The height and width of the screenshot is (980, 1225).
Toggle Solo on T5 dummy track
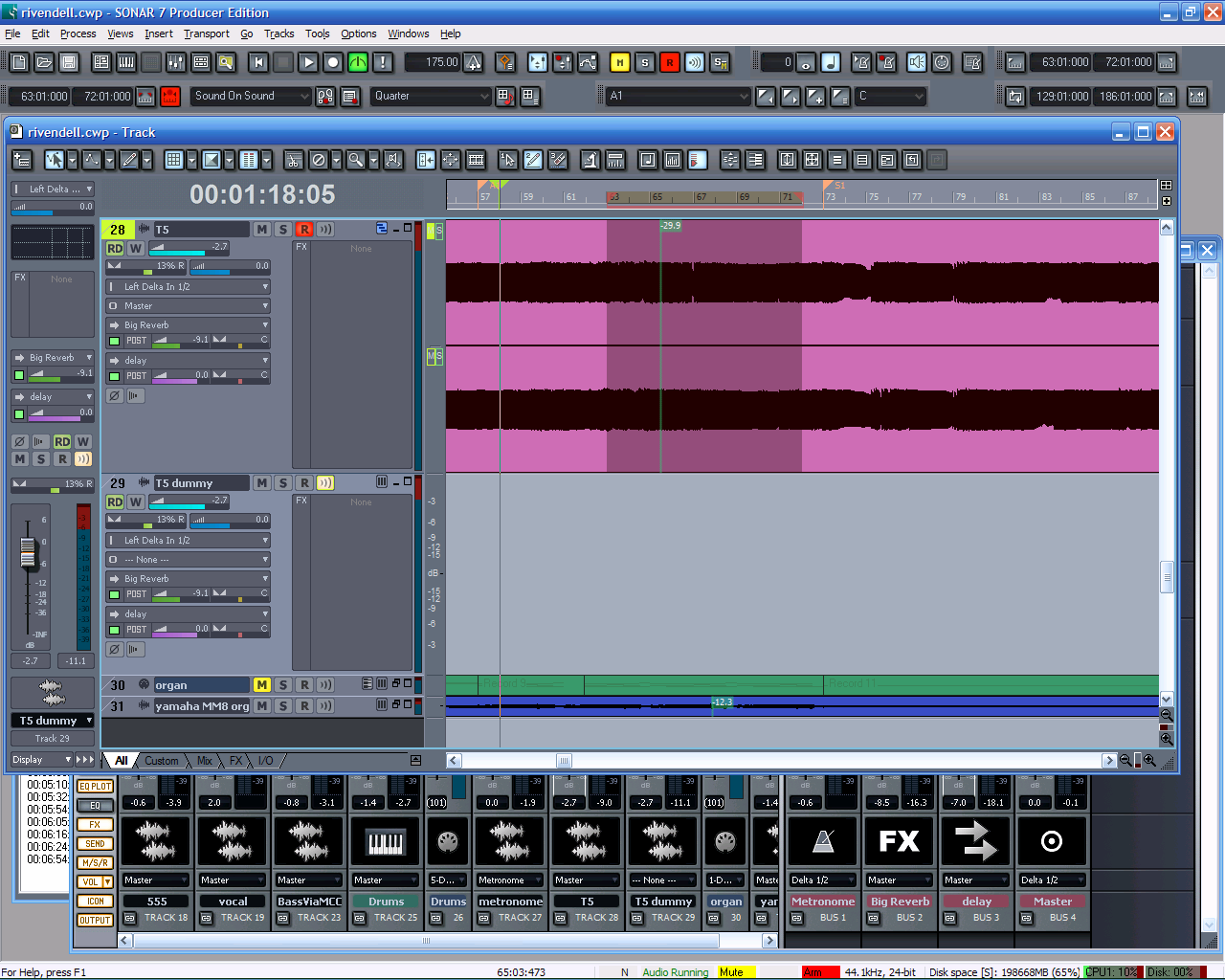tap(283, 483)
